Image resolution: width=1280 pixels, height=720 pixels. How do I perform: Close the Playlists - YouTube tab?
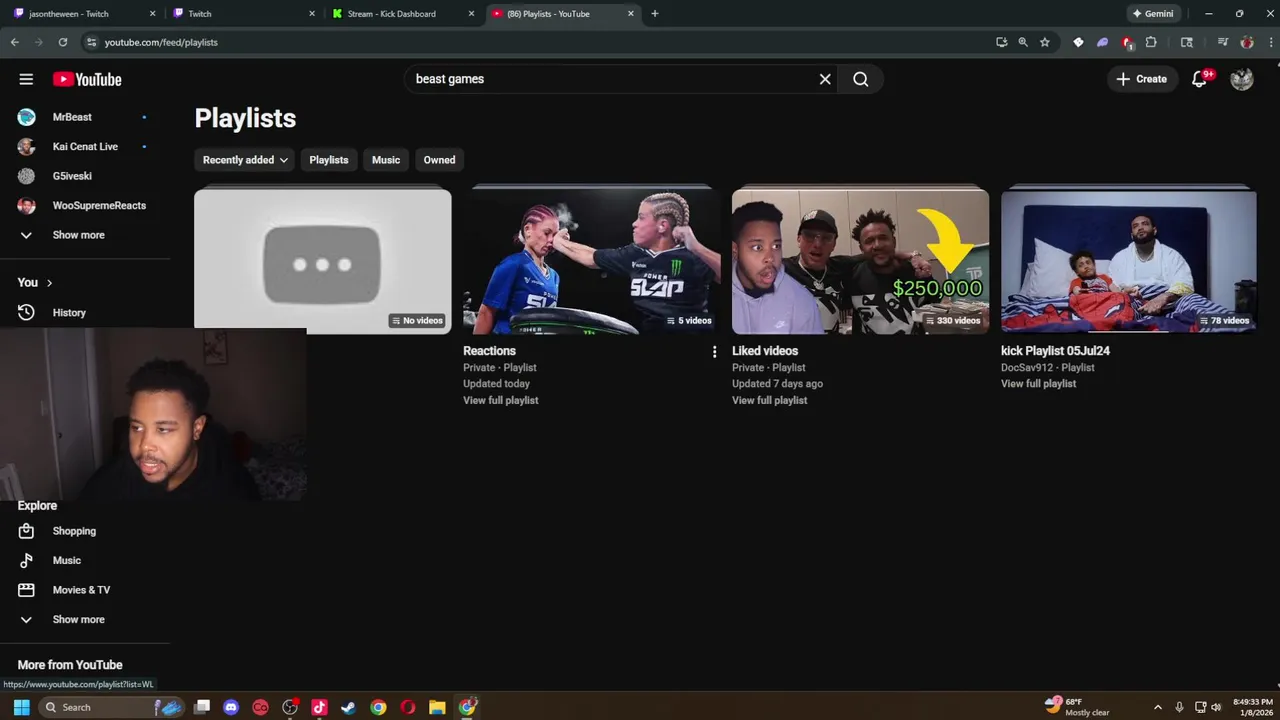pos(631,14)
